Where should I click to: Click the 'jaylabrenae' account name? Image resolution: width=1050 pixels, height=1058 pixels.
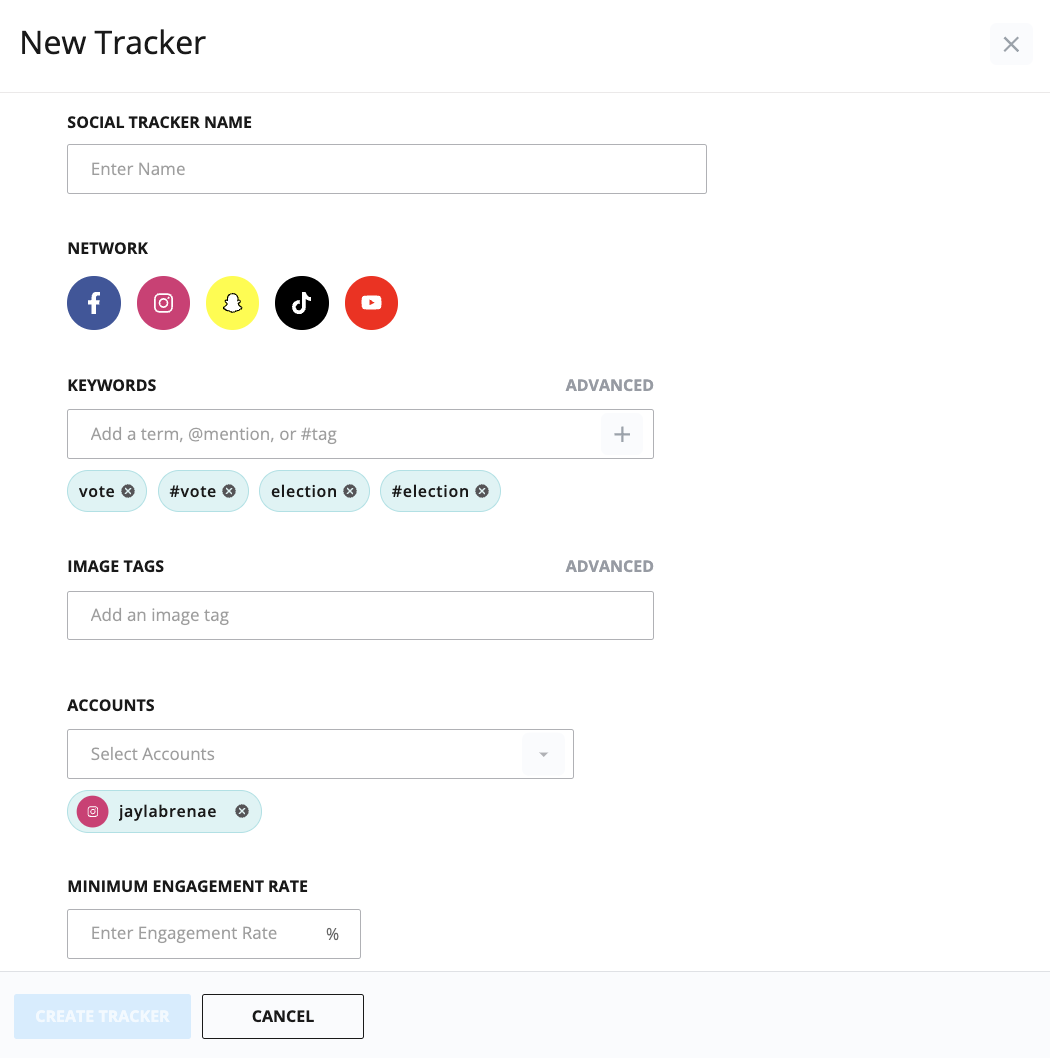(x=167, y=811)
